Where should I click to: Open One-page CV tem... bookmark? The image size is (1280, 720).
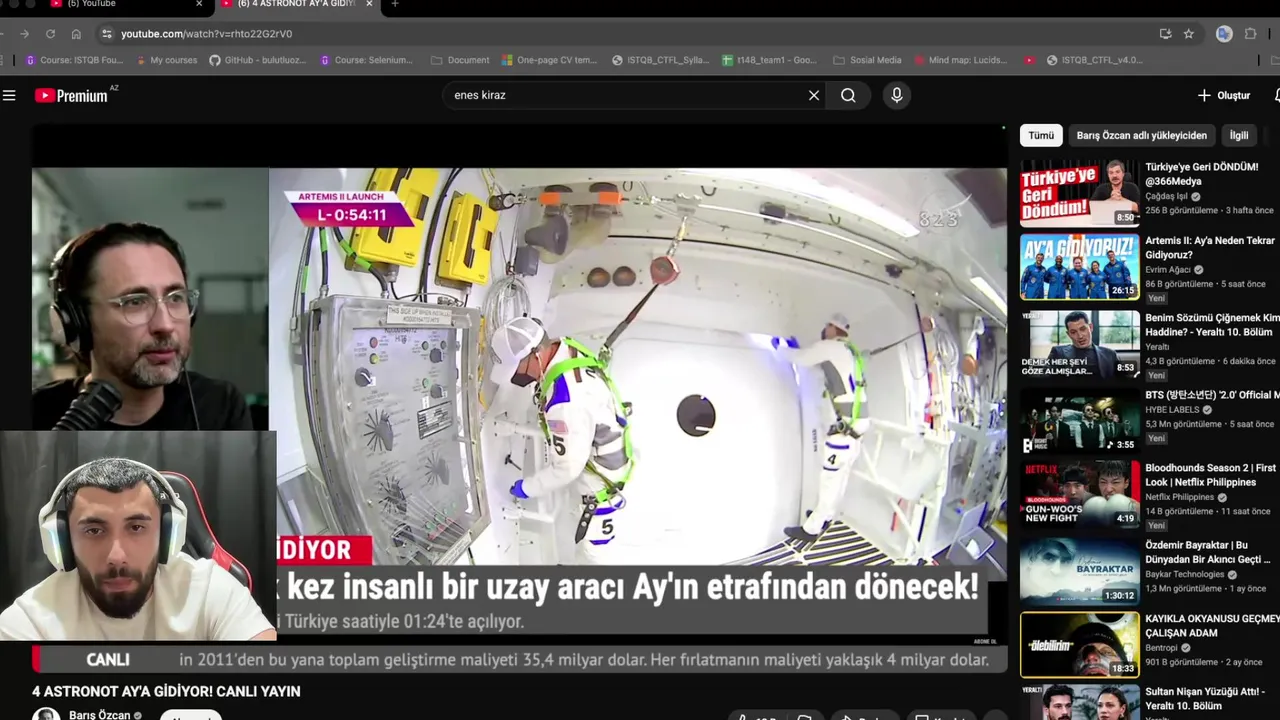click(549, 60)
